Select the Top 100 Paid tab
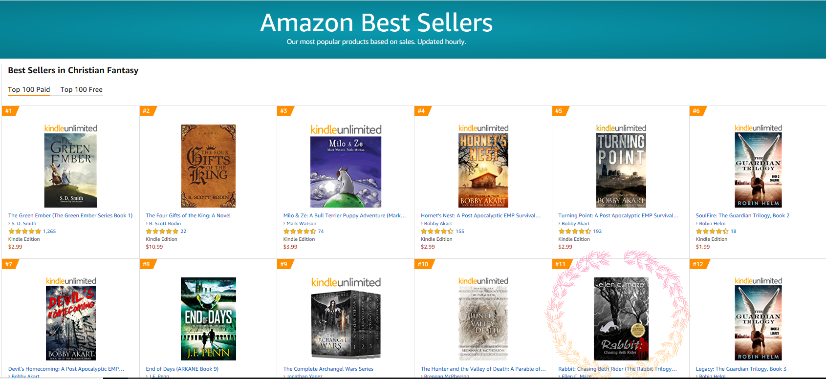 point(29,90)
